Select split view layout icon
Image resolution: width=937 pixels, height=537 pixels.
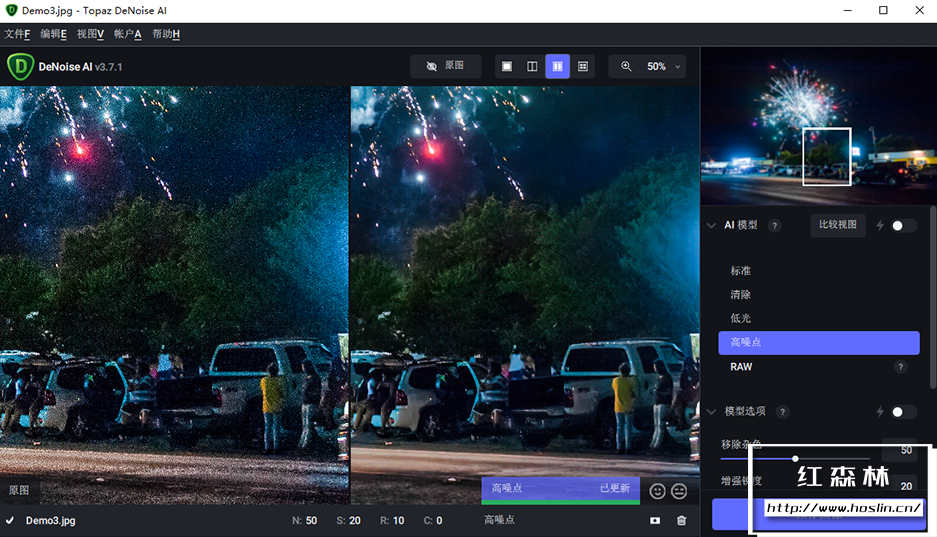532,66
